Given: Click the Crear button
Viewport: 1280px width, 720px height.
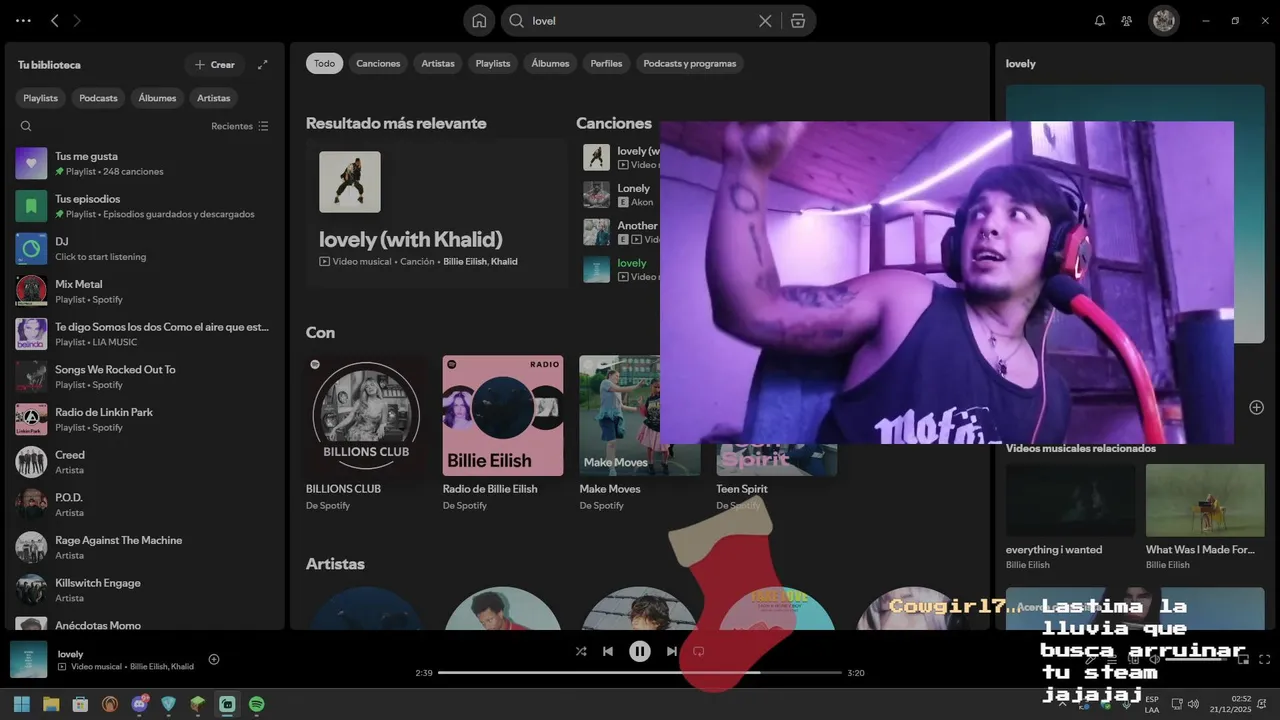Looking at the screenshot, I should [215, 64].
